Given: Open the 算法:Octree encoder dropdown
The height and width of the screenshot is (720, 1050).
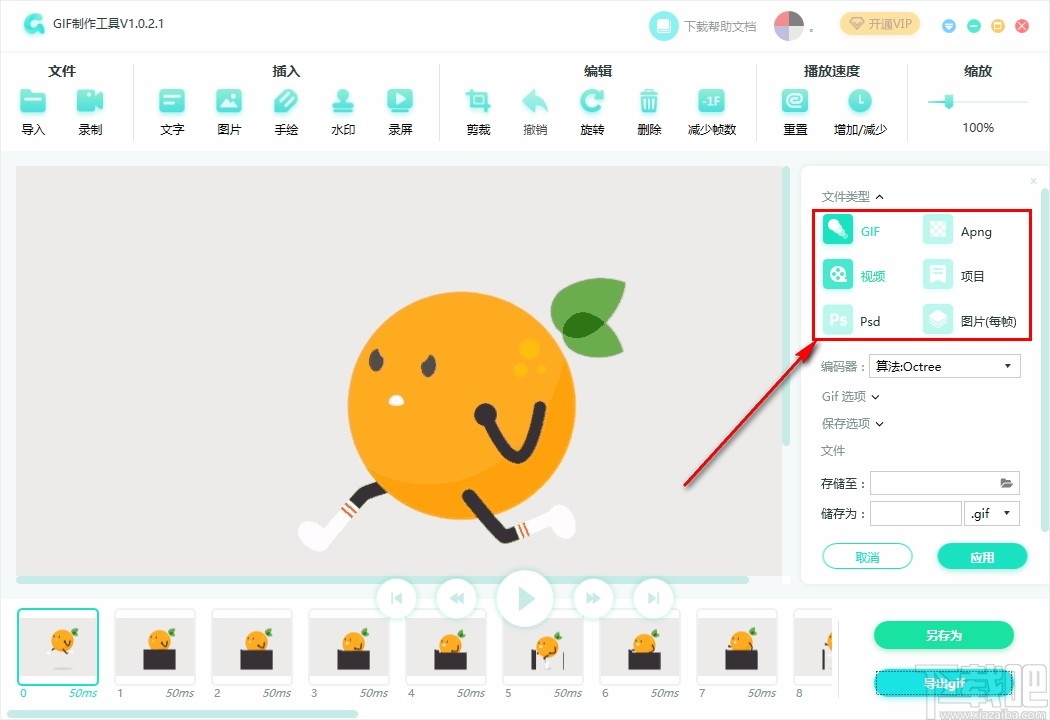Looking at the screenshot, I should pos(944,366).
